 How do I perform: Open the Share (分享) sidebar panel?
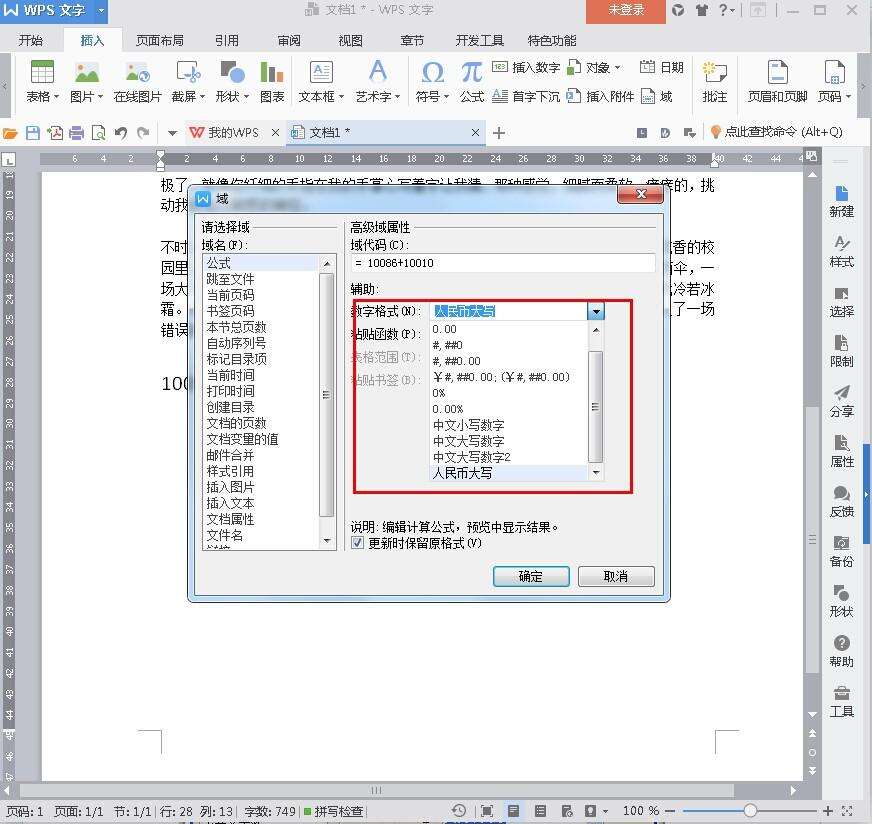coord(841,400)
